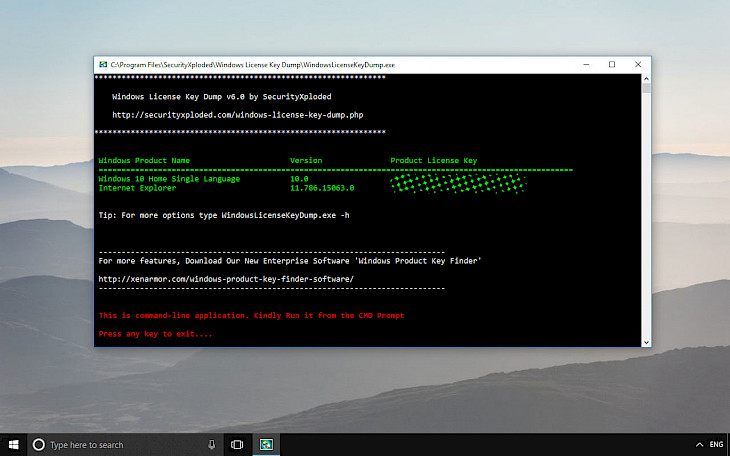Viewport: 730px width, 456px height.
Task: Maximize the console window
Action: (x=612, y=64)
